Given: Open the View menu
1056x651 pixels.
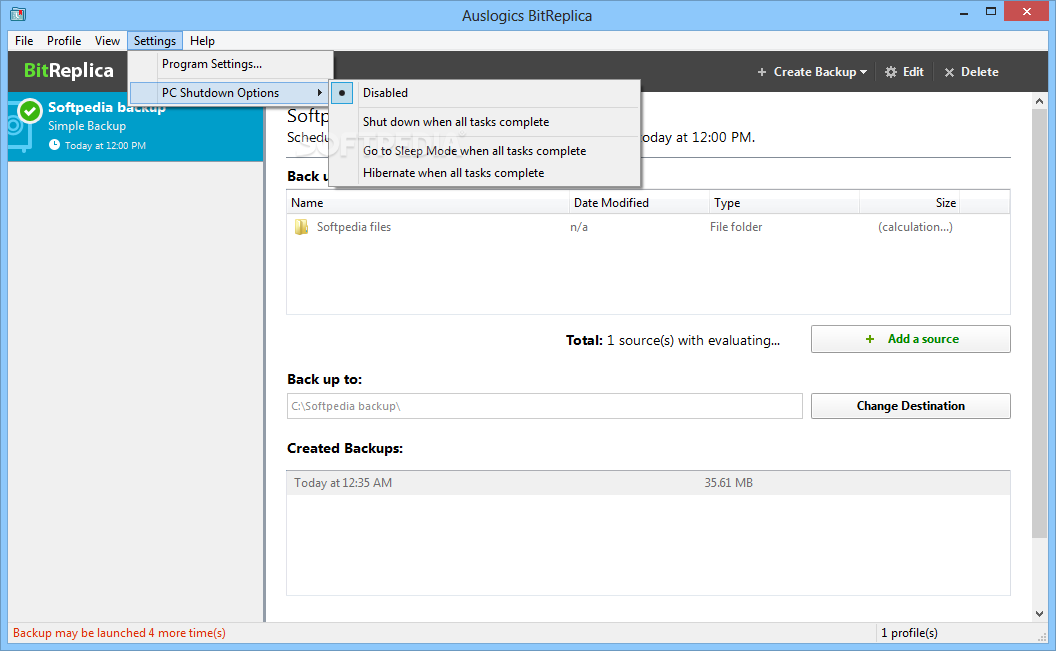Looking at the screenshot, I should tap(107, 41).
